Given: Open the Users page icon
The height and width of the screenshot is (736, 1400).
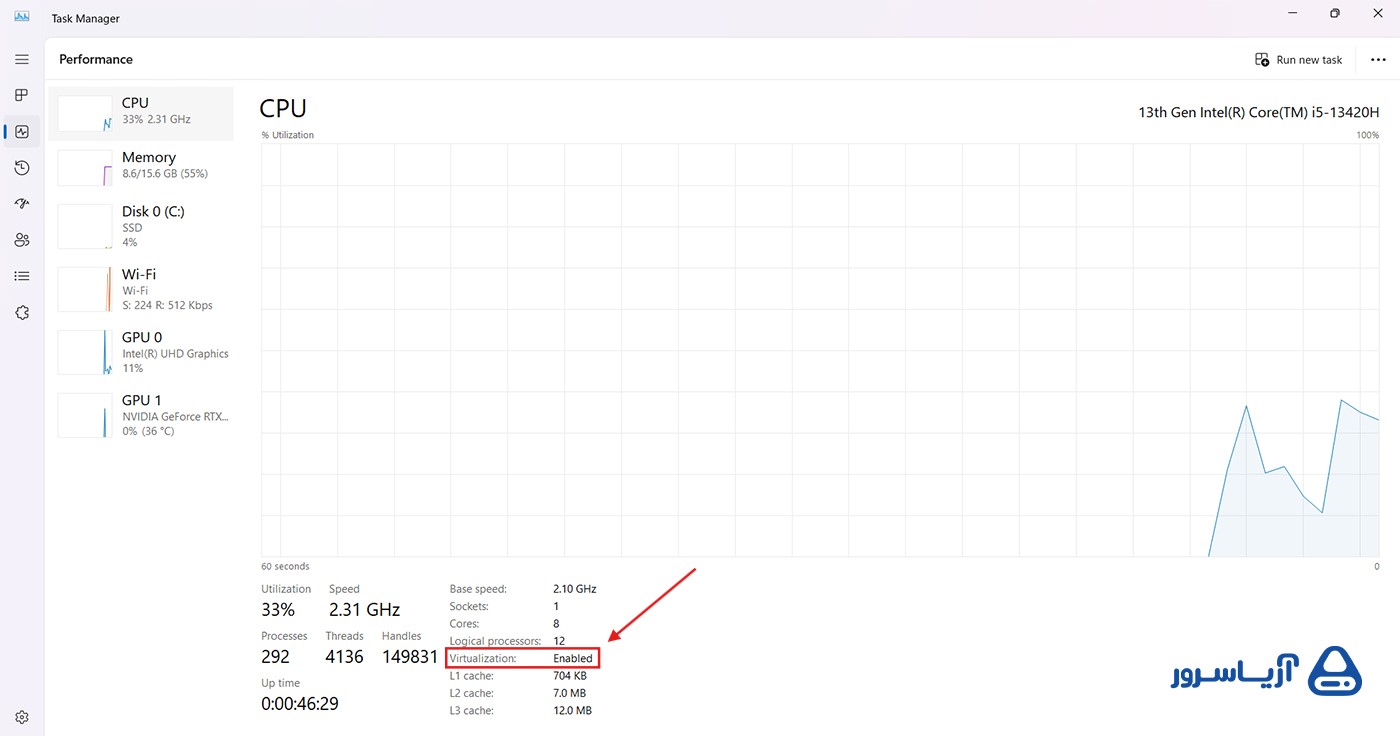Looking at the screenshot, I should (22, 240).
